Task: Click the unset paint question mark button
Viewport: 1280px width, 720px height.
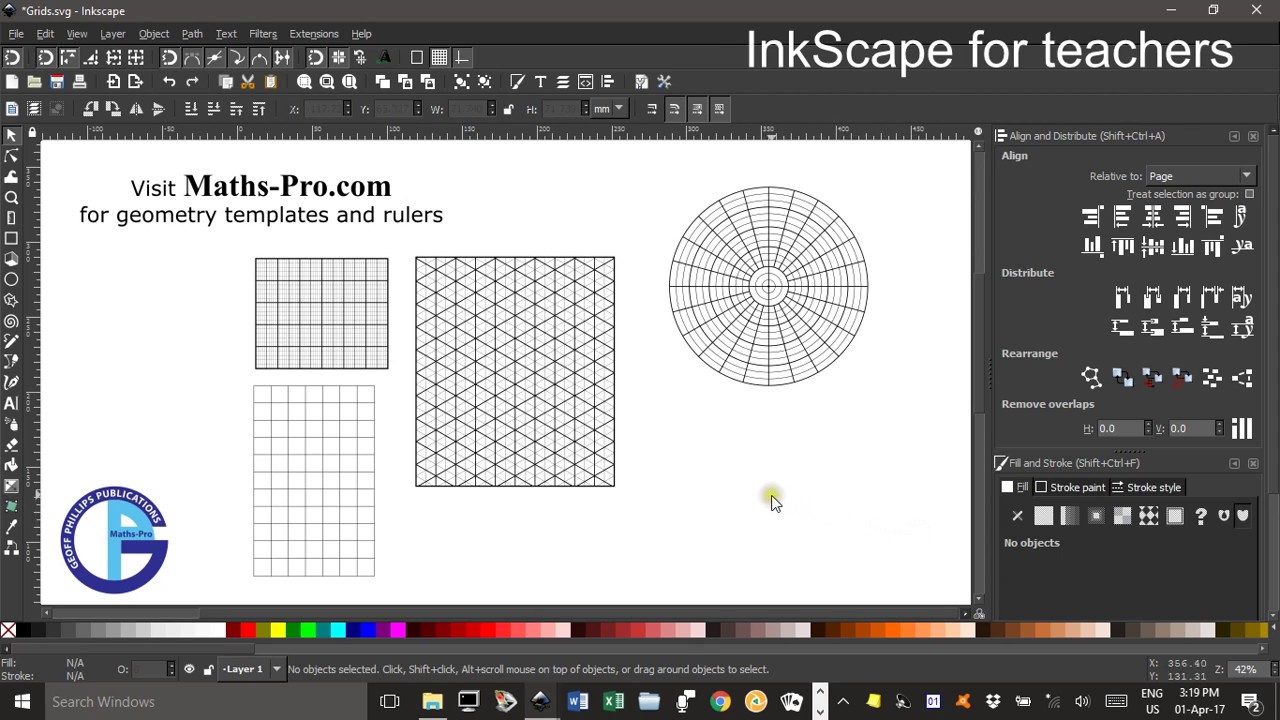Action: pyautogui.click(x=1201, y=516)
